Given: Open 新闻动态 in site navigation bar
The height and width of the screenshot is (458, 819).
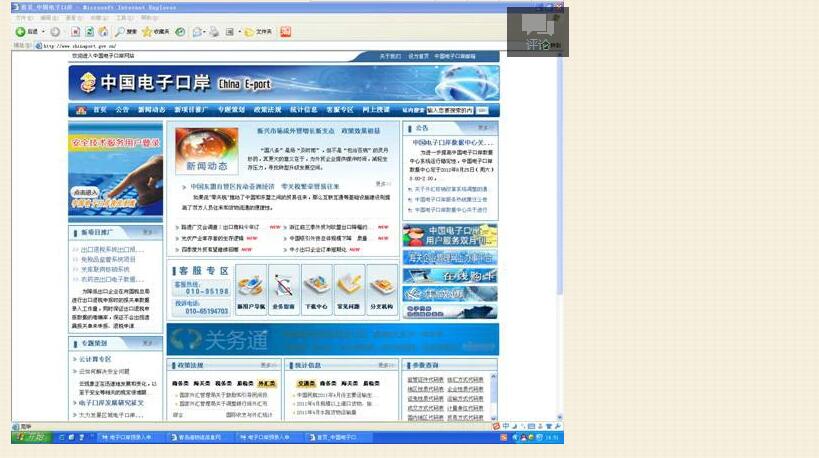Looking at the screenshot, I should (151, 110).
